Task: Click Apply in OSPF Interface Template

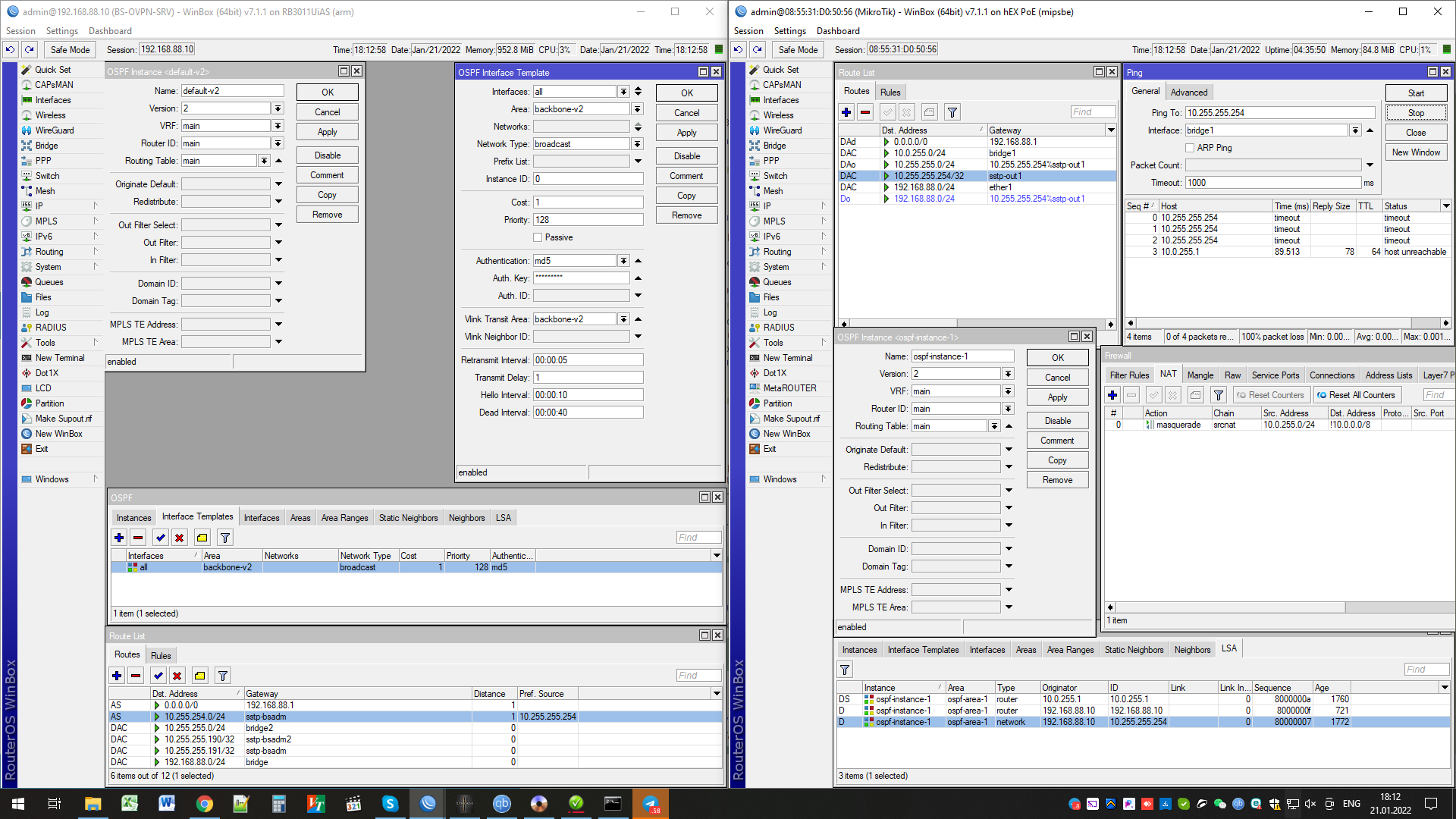Action: (687, 133)
